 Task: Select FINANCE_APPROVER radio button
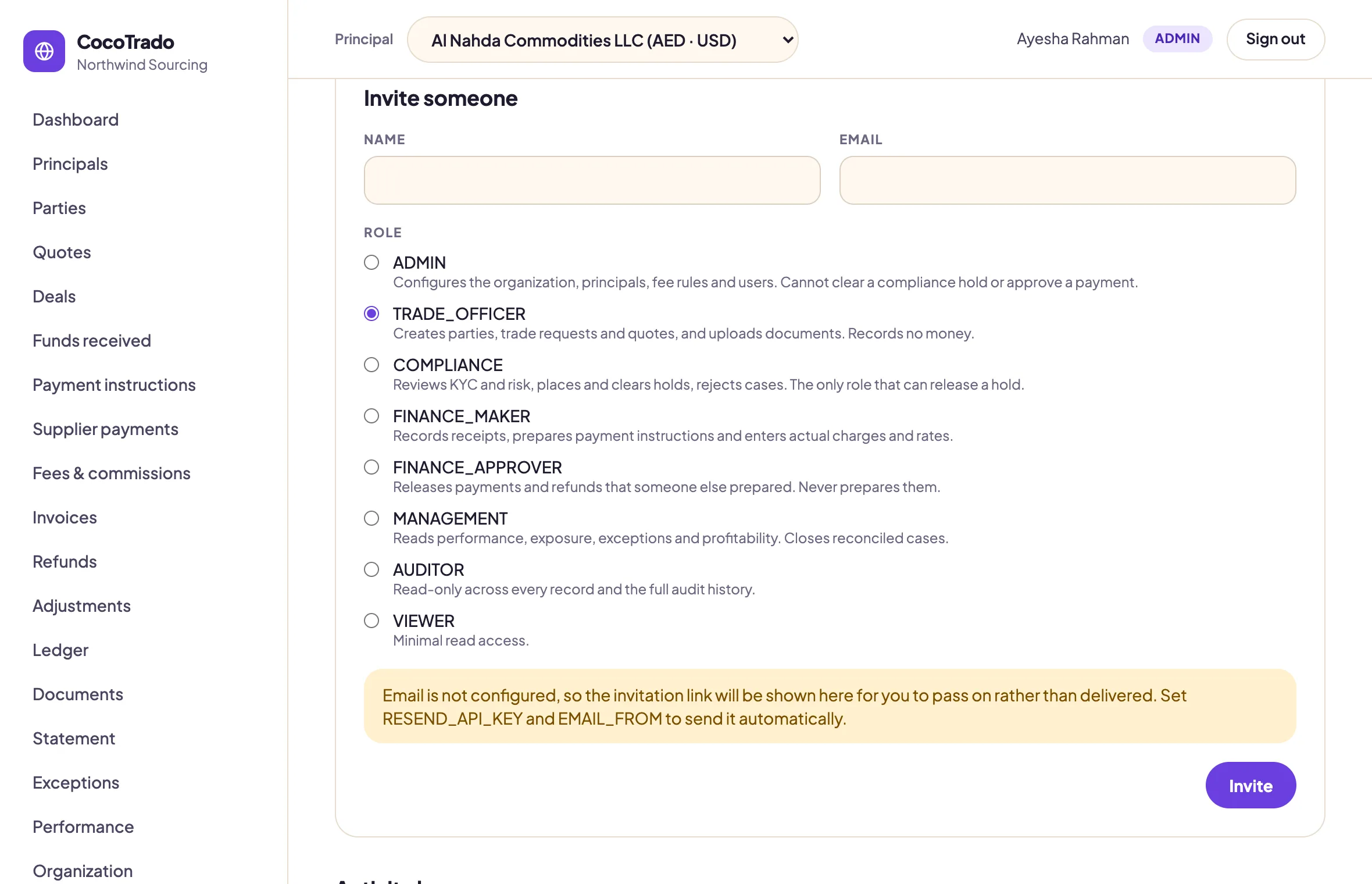click(x=371, y=467)
